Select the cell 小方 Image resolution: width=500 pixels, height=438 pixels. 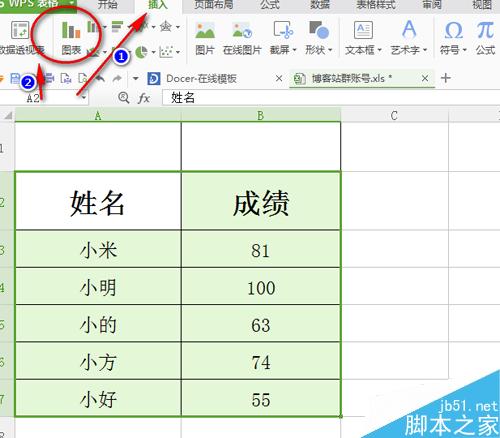tap(98, 361)
